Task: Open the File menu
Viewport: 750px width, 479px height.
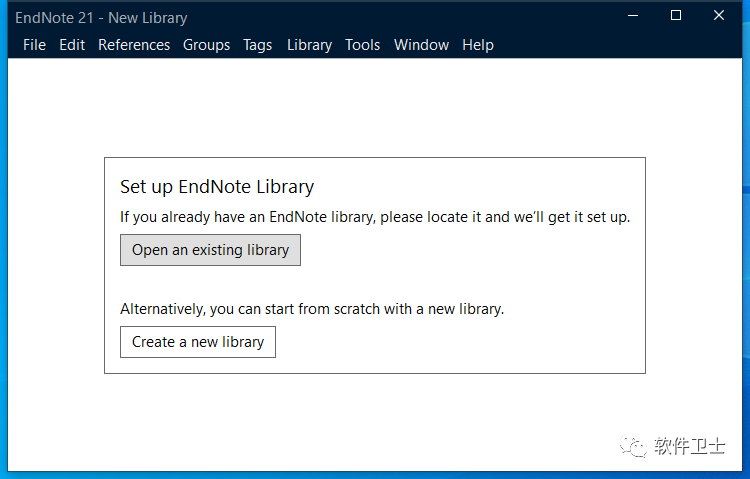Action: coord(34,45)
